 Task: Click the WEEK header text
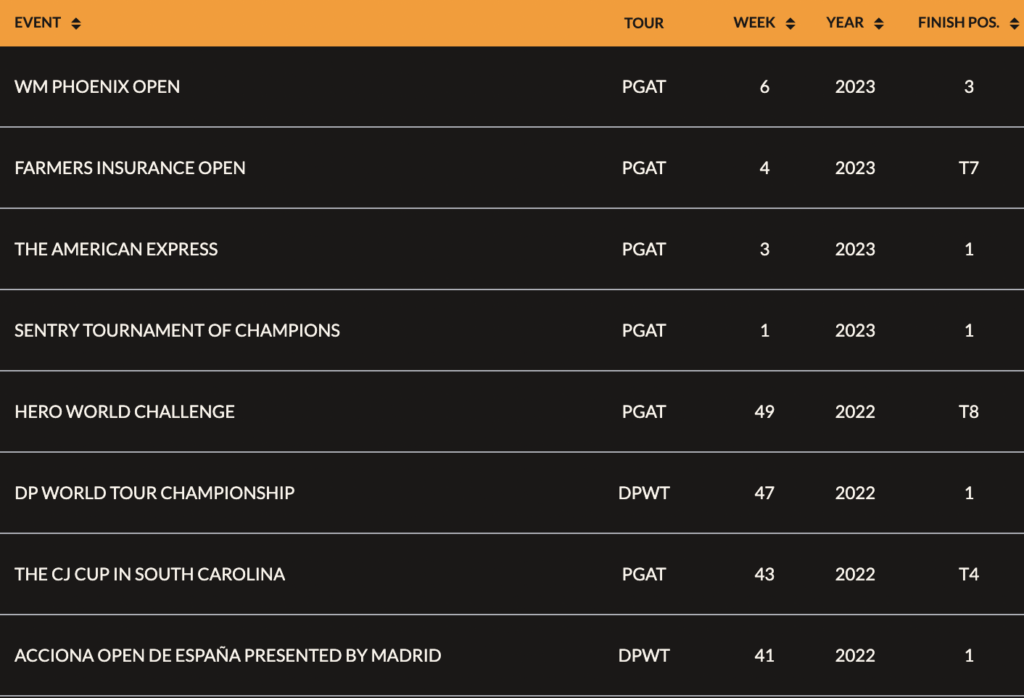point(754,23)
